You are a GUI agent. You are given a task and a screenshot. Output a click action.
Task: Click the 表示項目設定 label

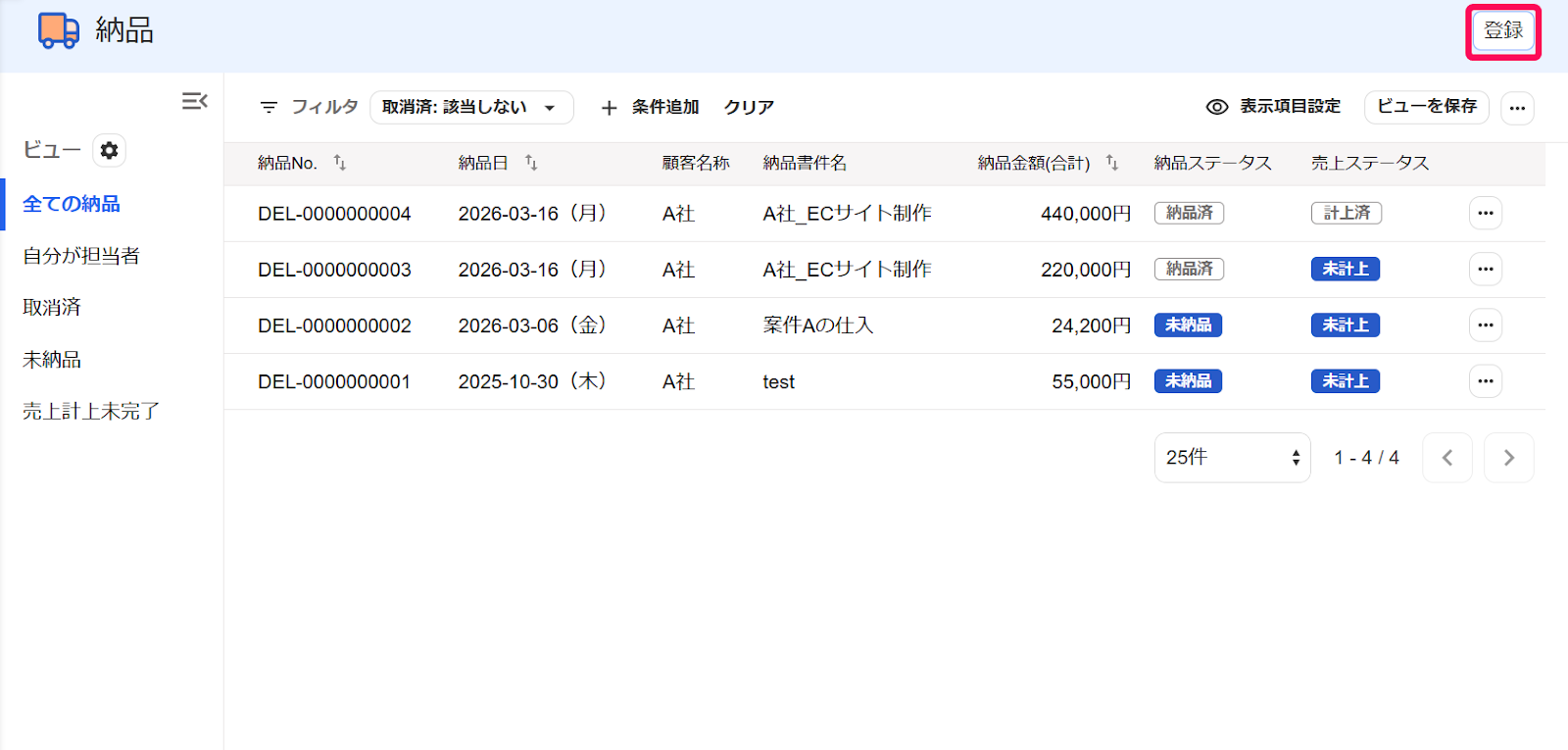1290,107
